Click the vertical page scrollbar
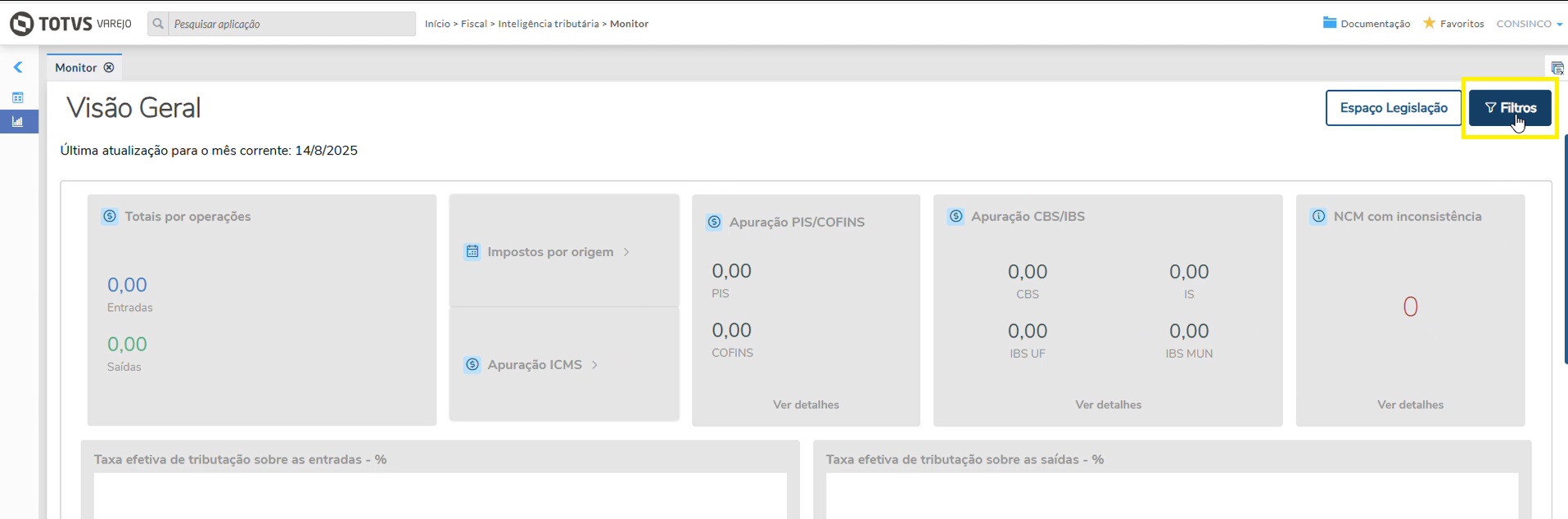The height and width of the screenshot is (519, 1568). point(1565,249)
